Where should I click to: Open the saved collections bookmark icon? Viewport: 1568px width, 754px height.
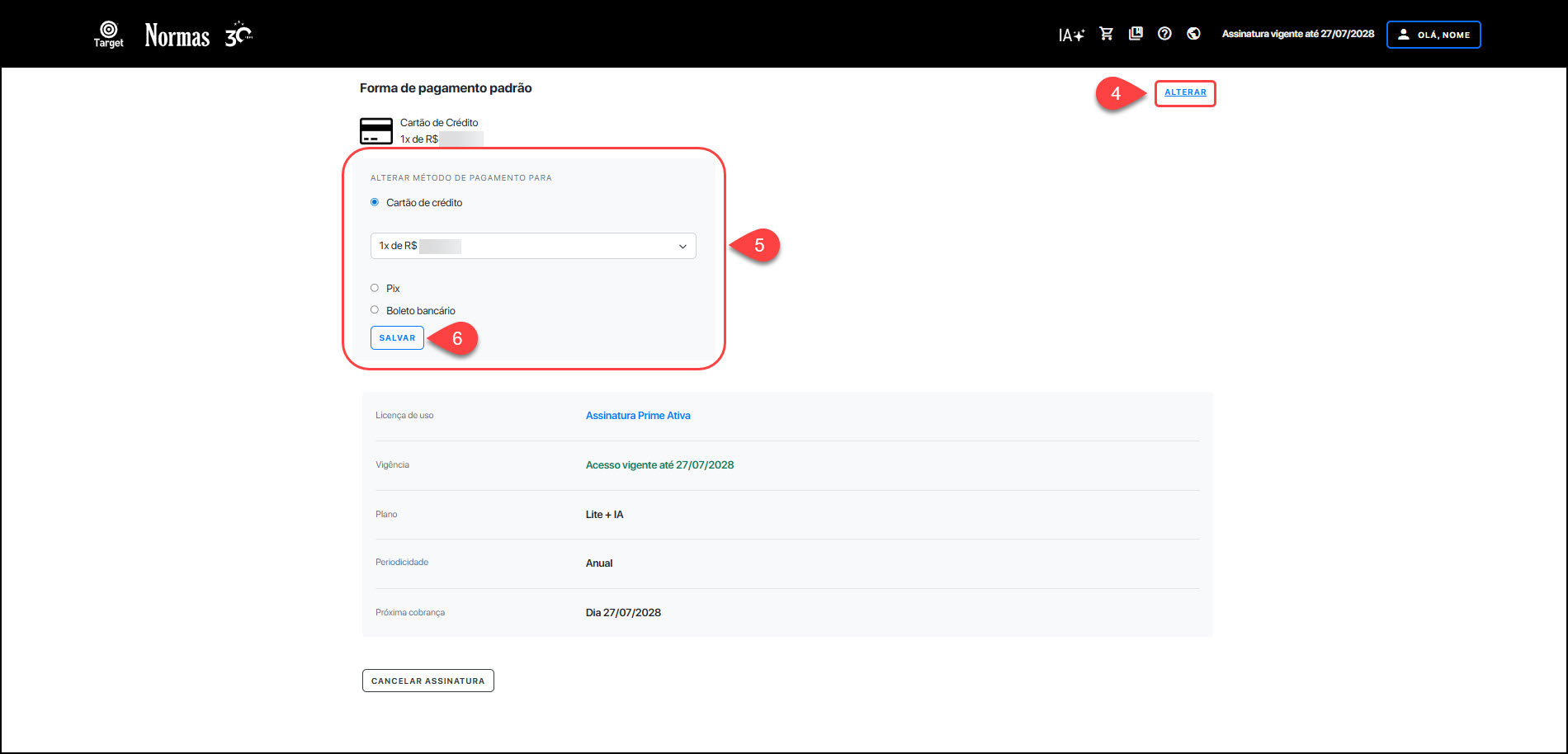tap(1136, 34)
